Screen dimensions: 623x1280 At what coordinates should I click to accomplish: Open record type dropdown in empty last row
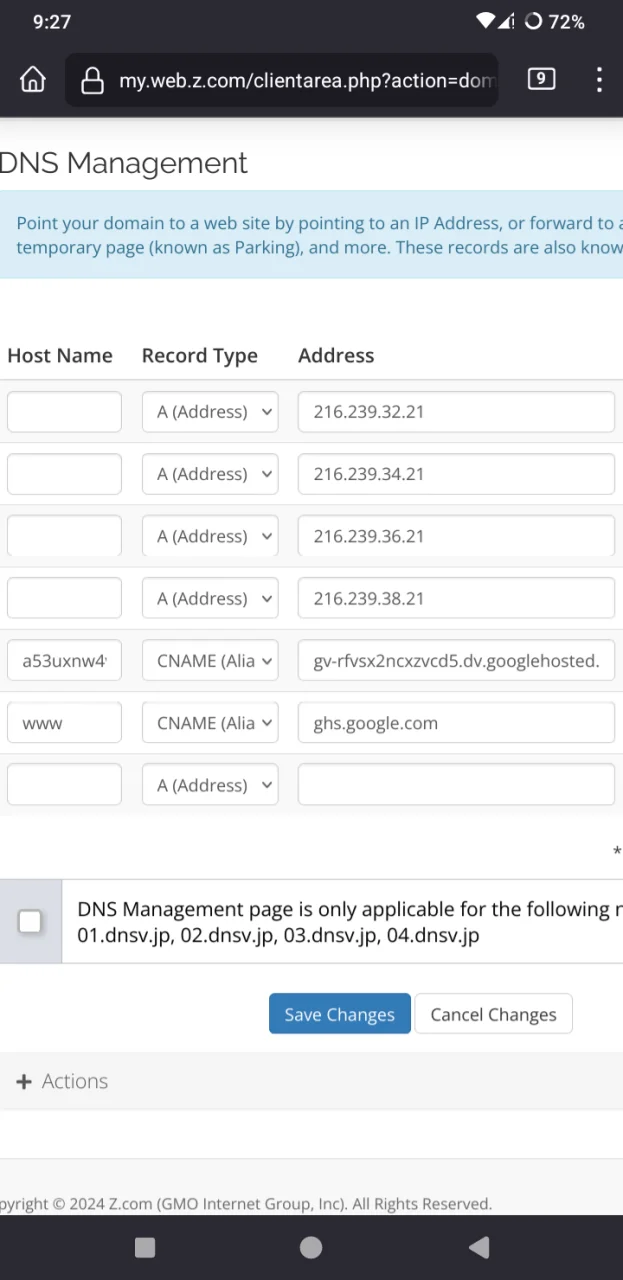[x=210, y=785]
